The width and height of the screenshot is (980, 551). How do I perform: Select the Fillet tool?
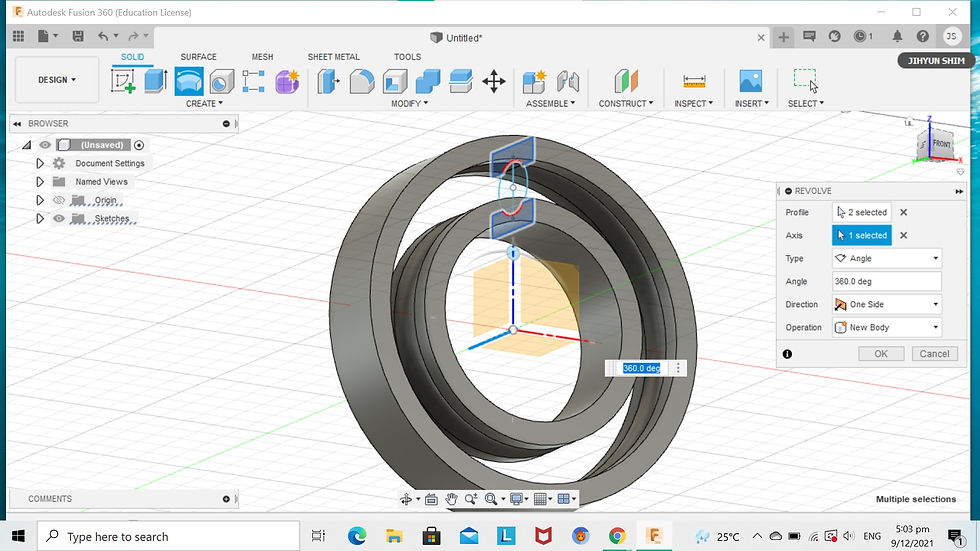361,81
